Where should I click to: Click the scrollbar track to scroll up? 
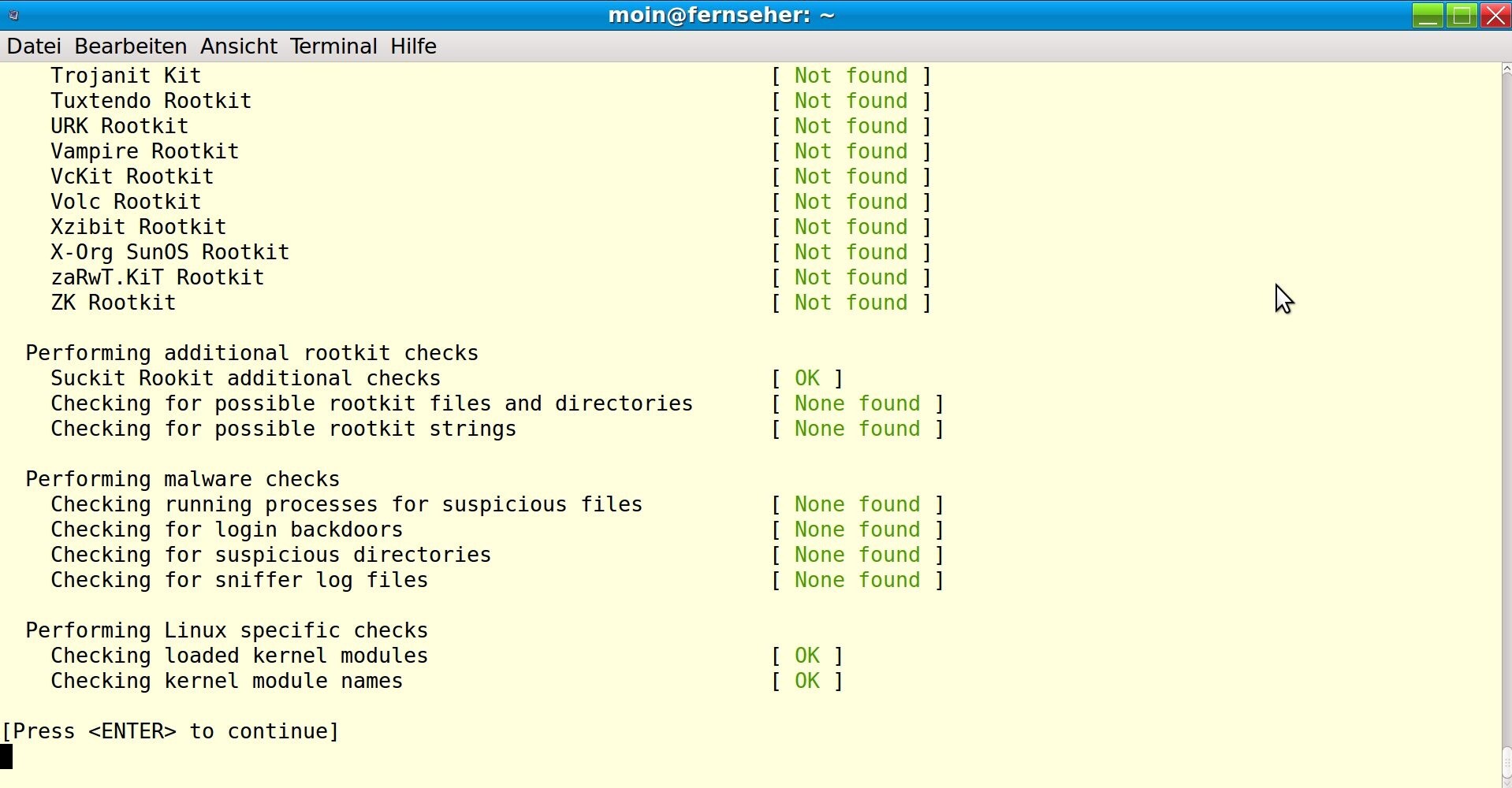[1504, 394]
